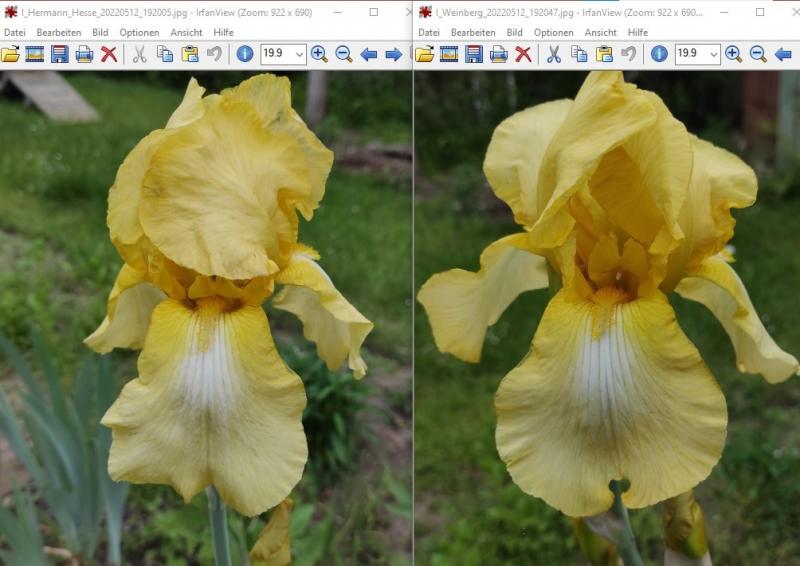Click Open file icon in Hermann_Hesse window
800x566 pixels.
(11, 54)
